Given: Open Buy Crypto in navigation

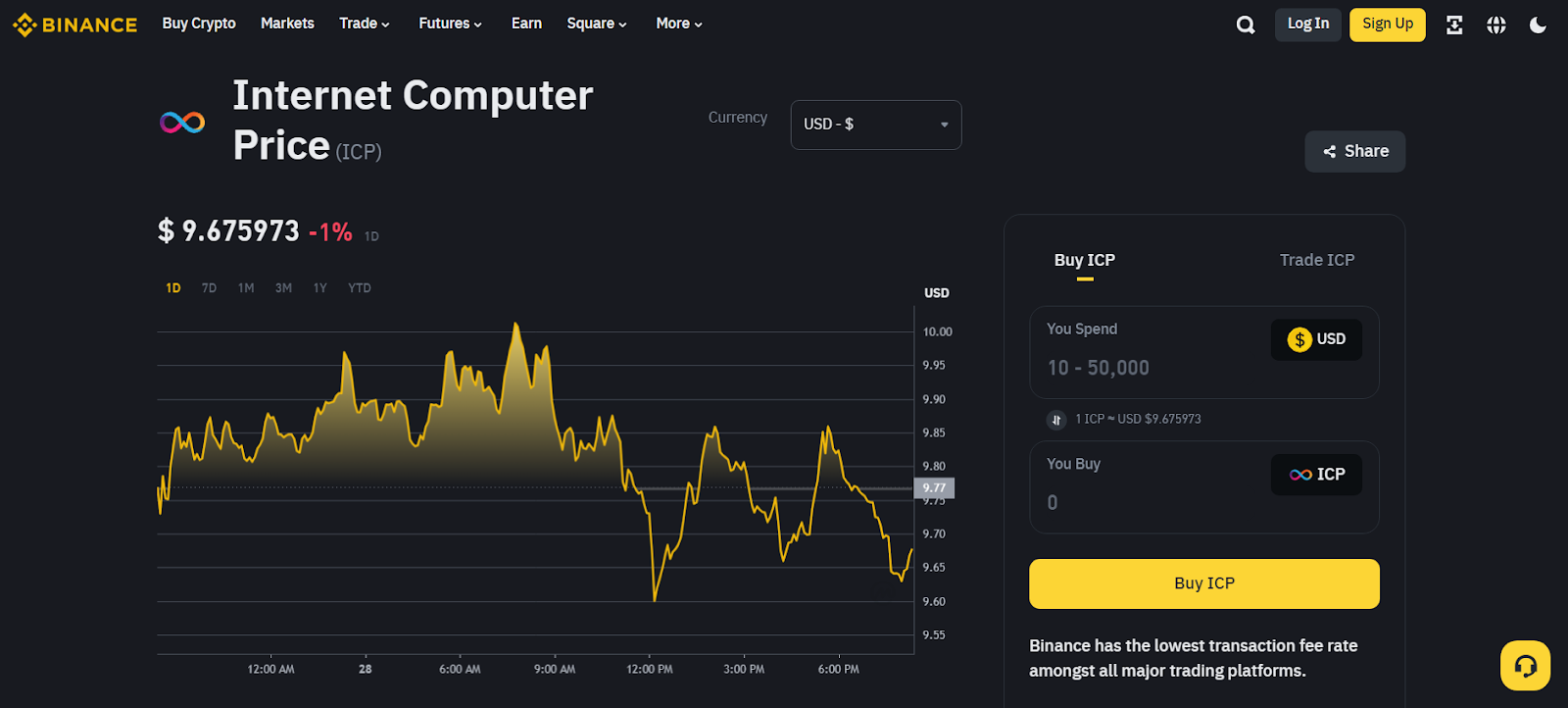Looking at the screenshot, I should 199,24.
